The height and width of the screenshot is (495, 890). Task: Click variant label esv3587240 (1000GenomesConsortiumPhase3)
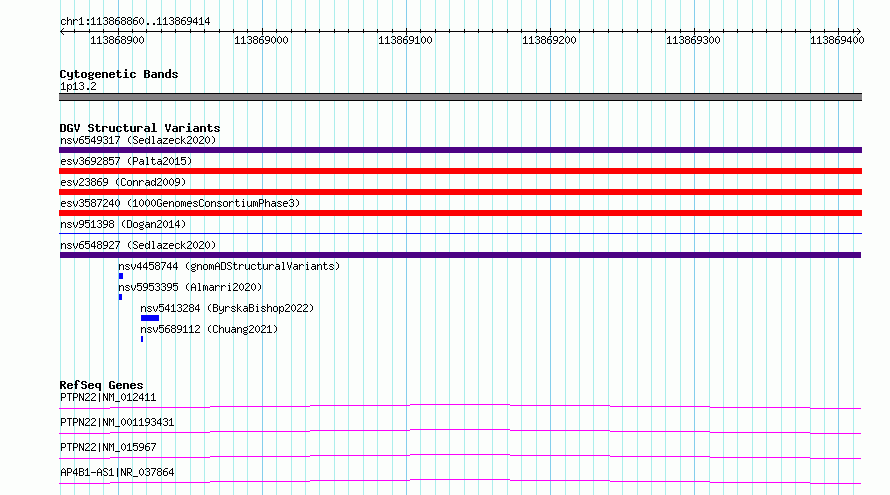point(180,203)
